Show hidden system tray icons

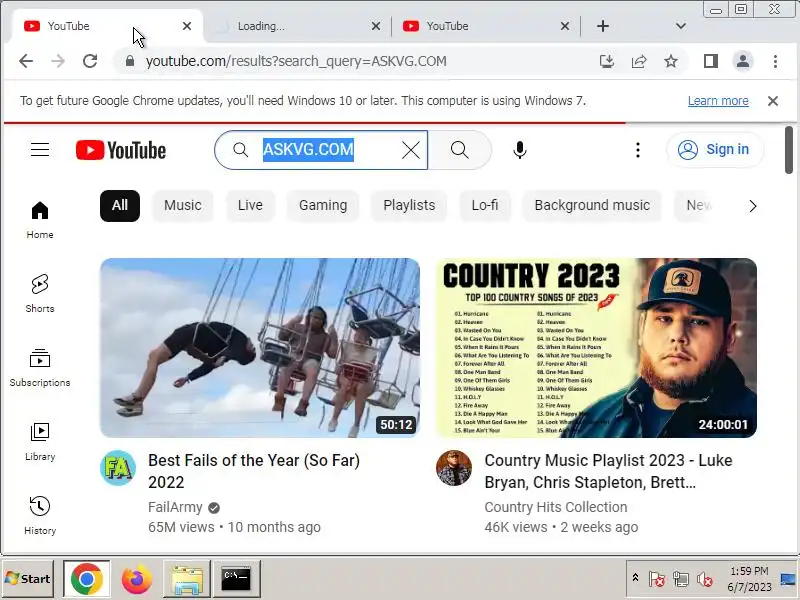[635, 578]
